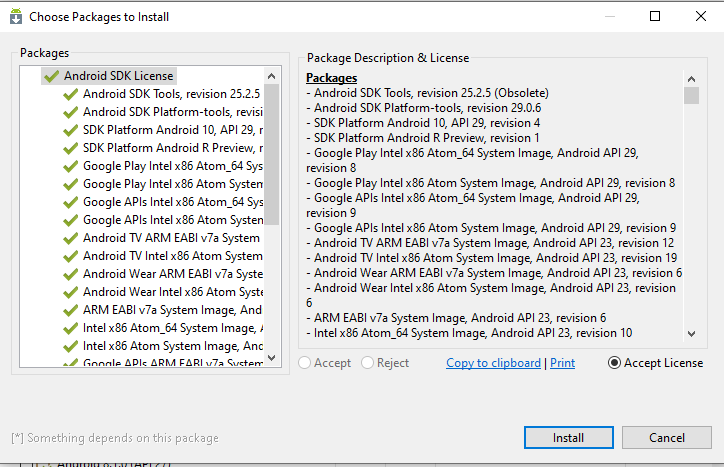Click the checkmark icon for Intel x86 Atom_64 System Image
Viewport: 724px width, 467px height.
70,328
